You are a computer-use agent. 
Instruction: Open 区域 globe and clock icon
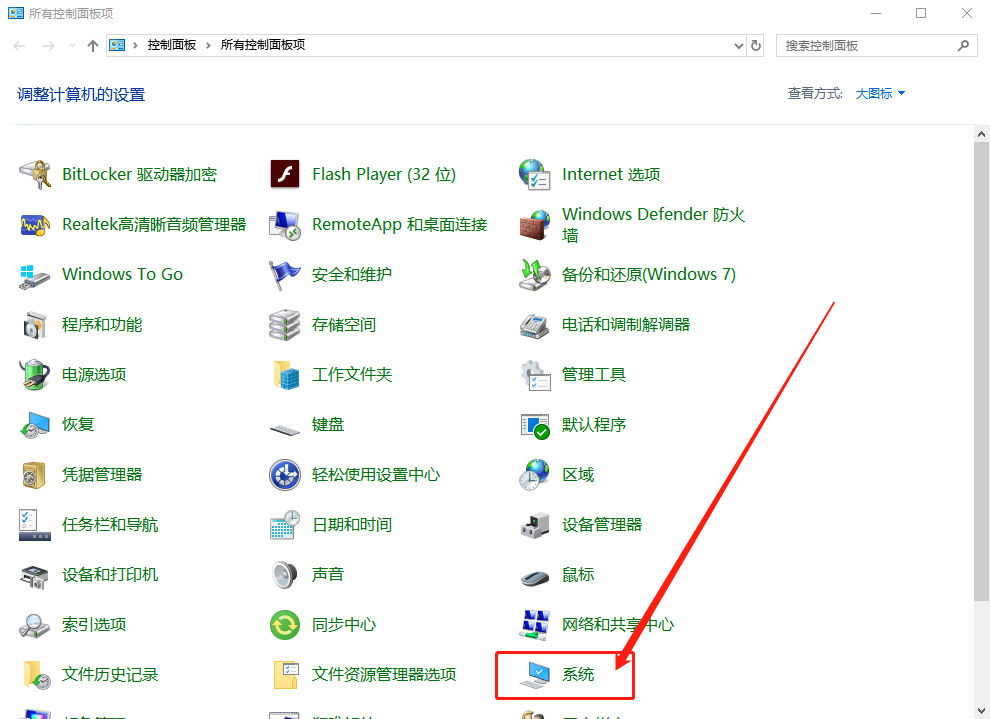pyautogui.click(x=535, y=475)
